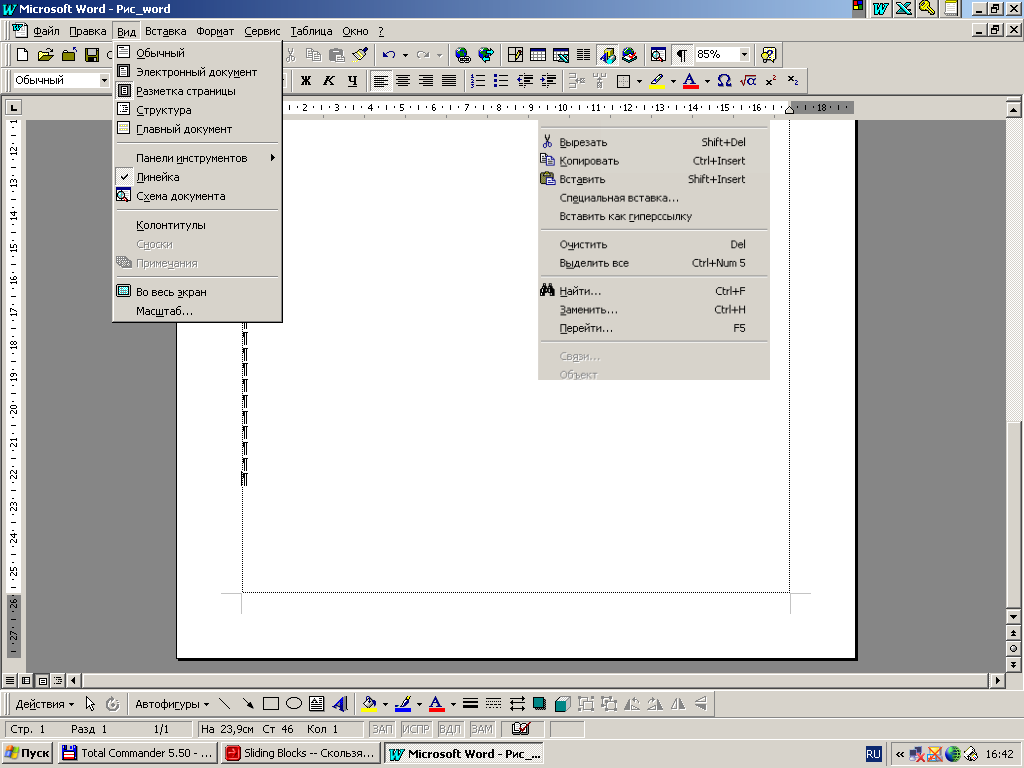Toggle ЗАМ overtype indicator in status bar
Image resolution: width=1024 pixels, height=768 pixels.
[x=482, y=729]
